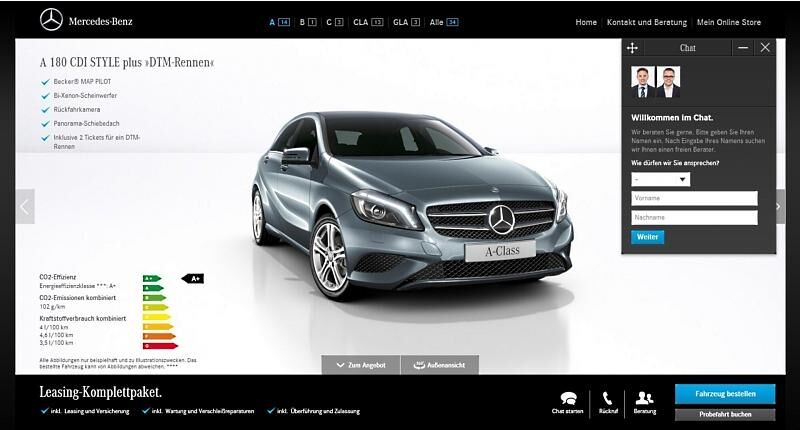800x430 pixels.
Task: Click the CO2-Effizienz label
Action: [x=58, y=277]
